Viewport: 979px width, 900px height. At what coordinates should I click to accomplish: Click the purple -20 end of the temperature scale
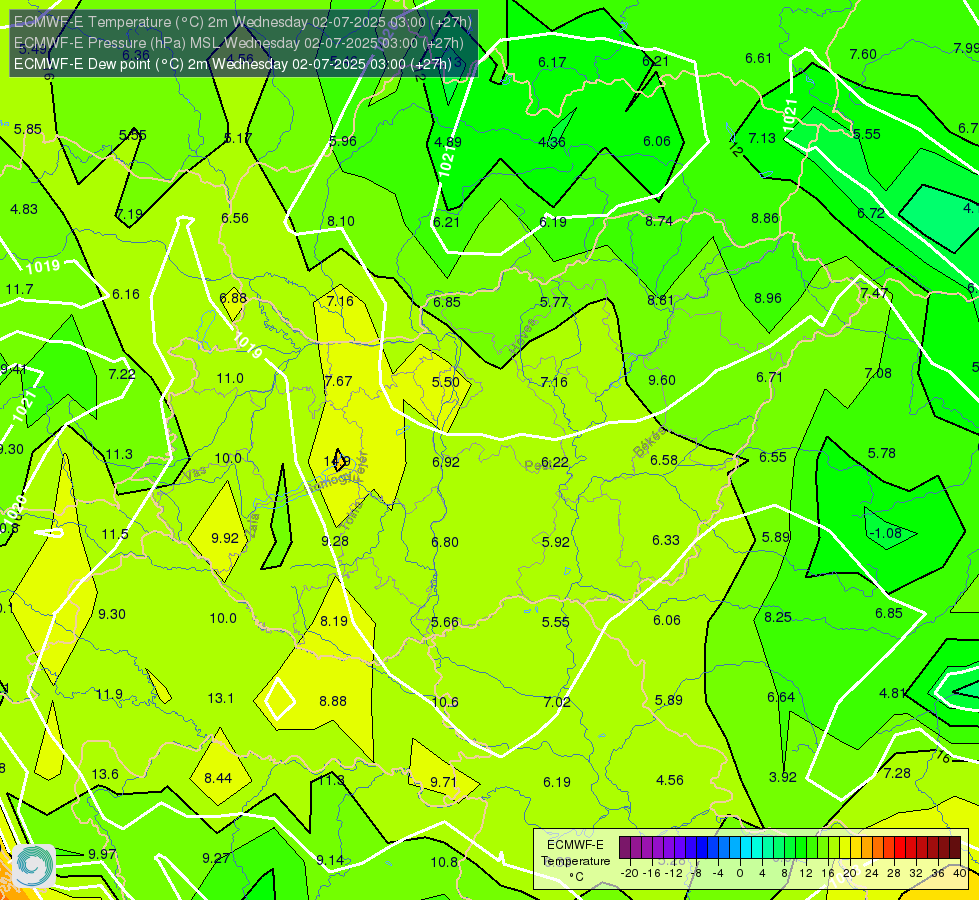point(624,848)
